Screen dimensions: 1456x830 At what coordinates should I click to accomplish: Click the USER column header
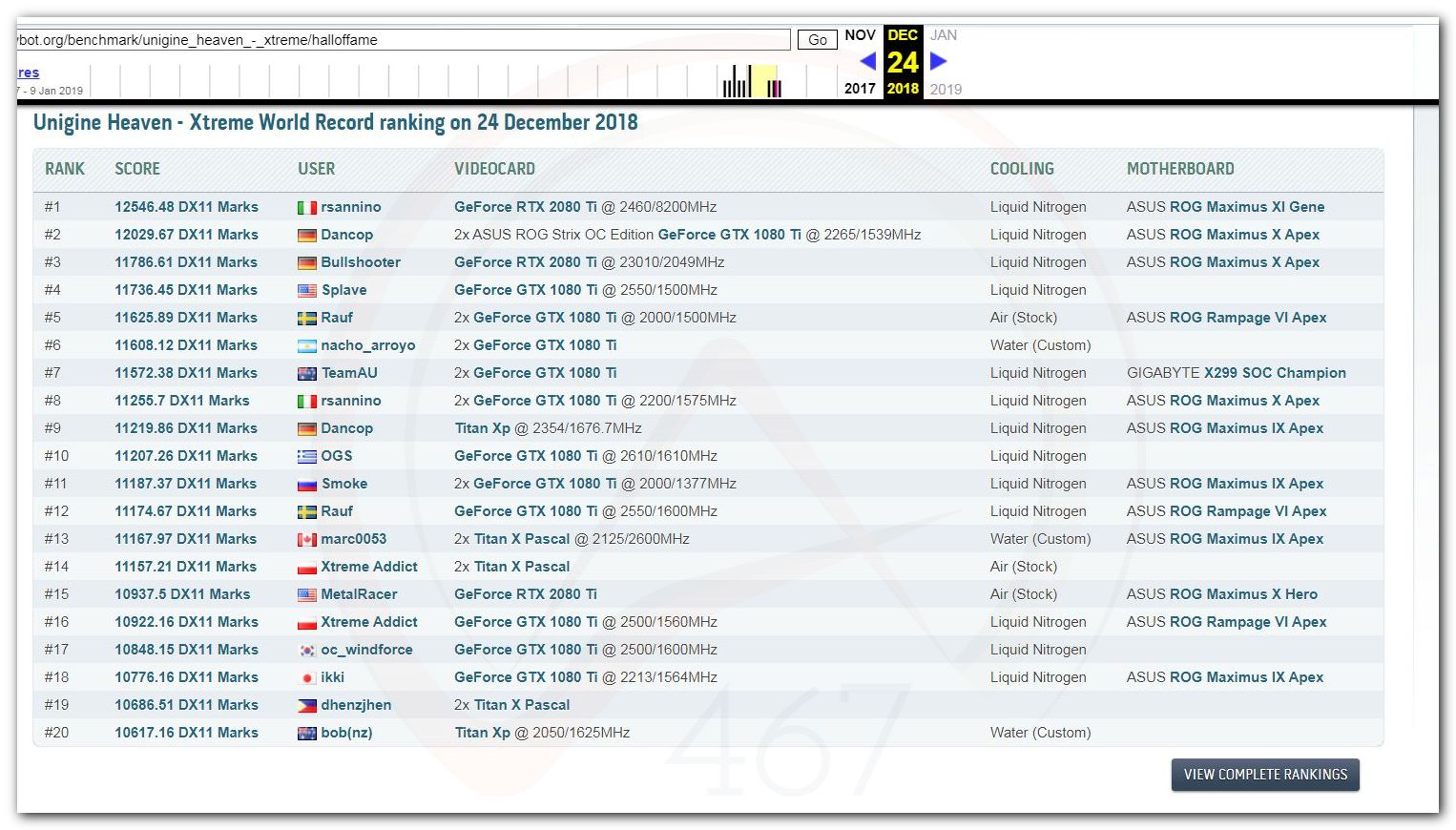click(316, 169)
